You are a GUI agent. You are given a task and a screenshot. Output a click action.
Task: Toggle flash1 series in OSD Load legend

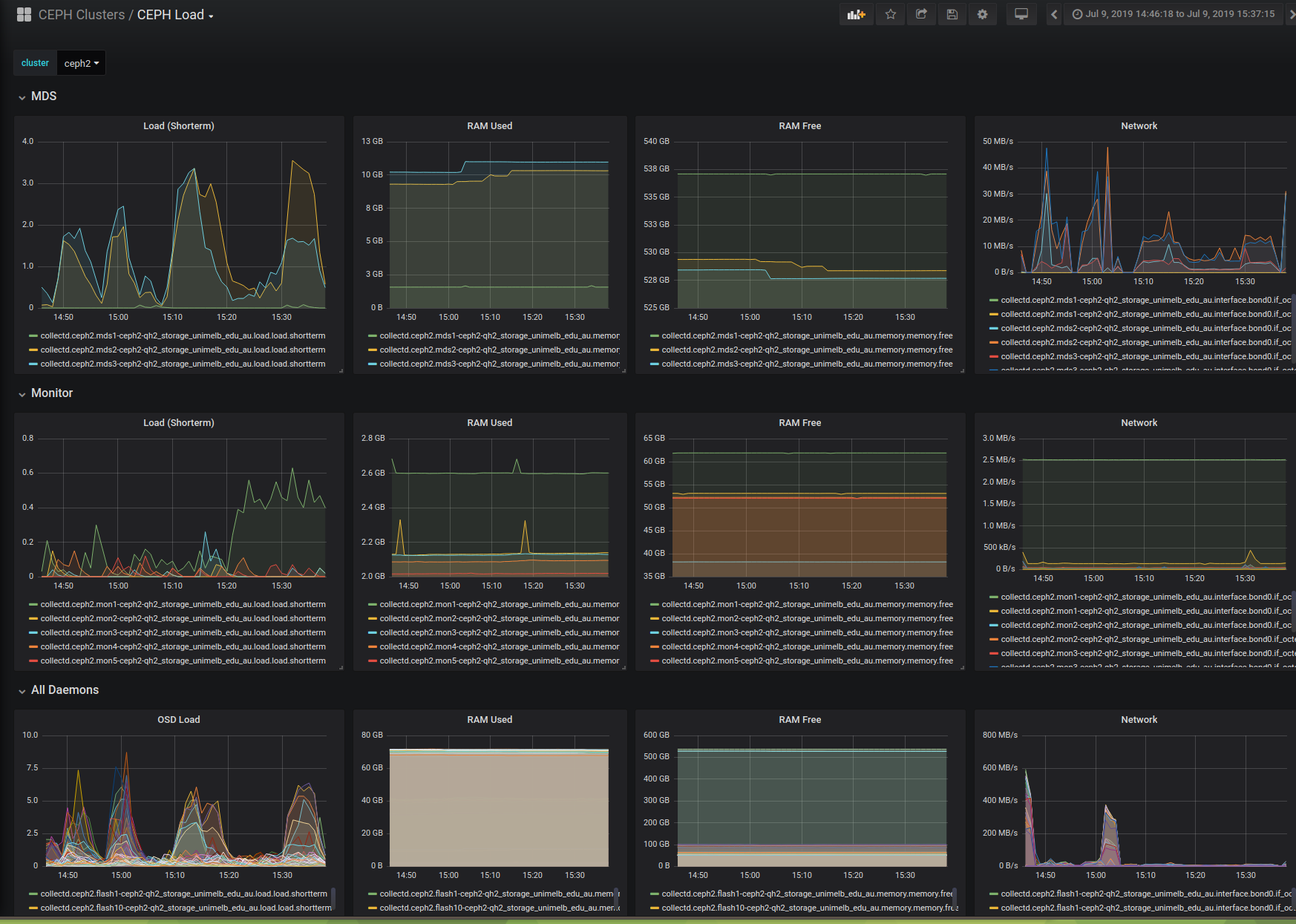[x=183, y=894]
